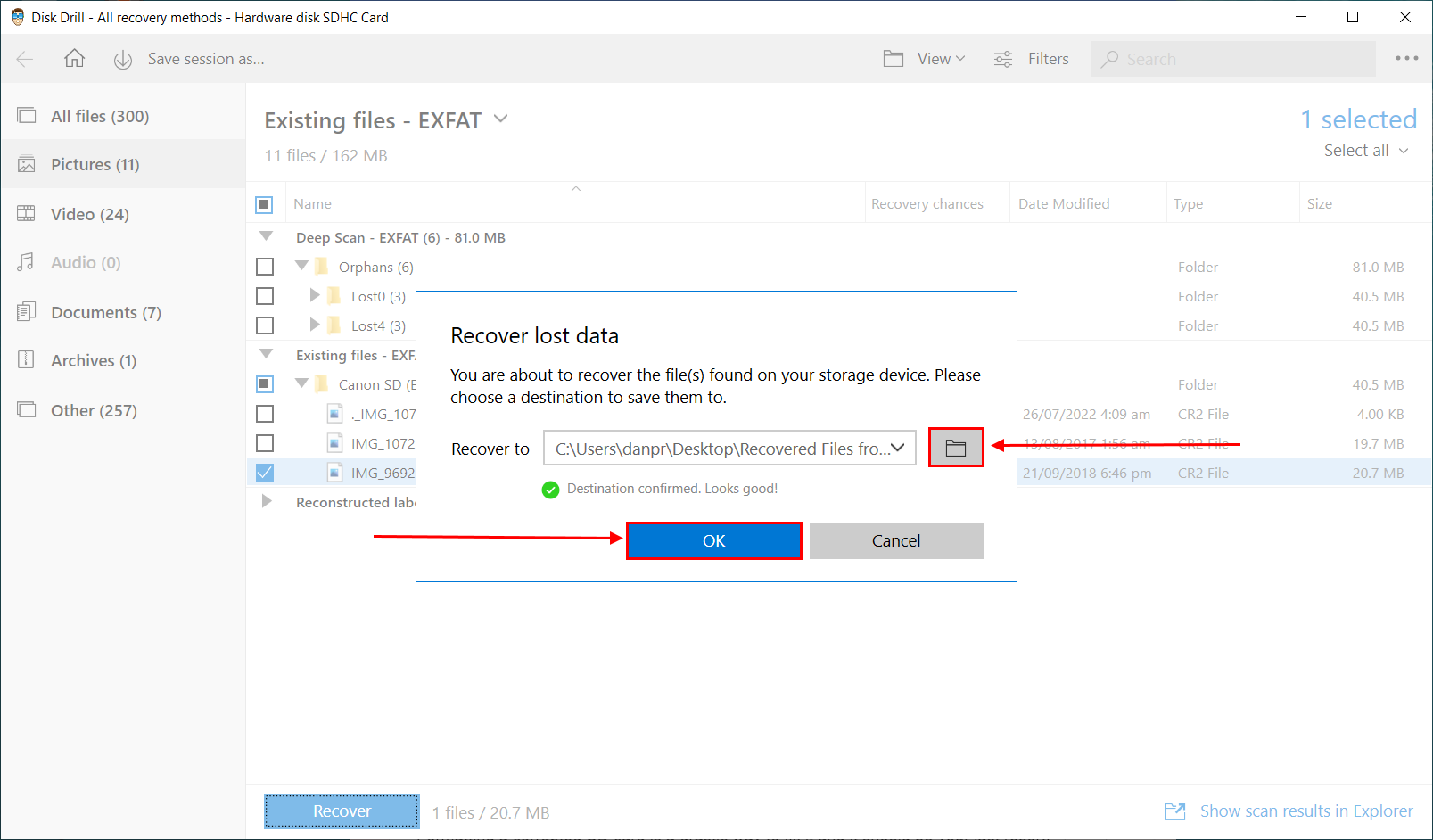Check the Lost0 (3) folder checkbox

[265, 296]
